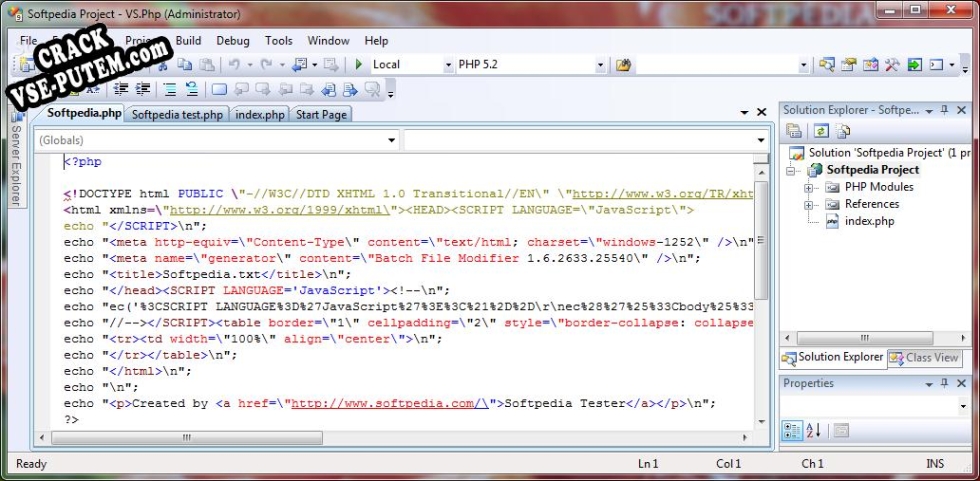Open the Redo history dropdown arrow

tap(282, 64)
